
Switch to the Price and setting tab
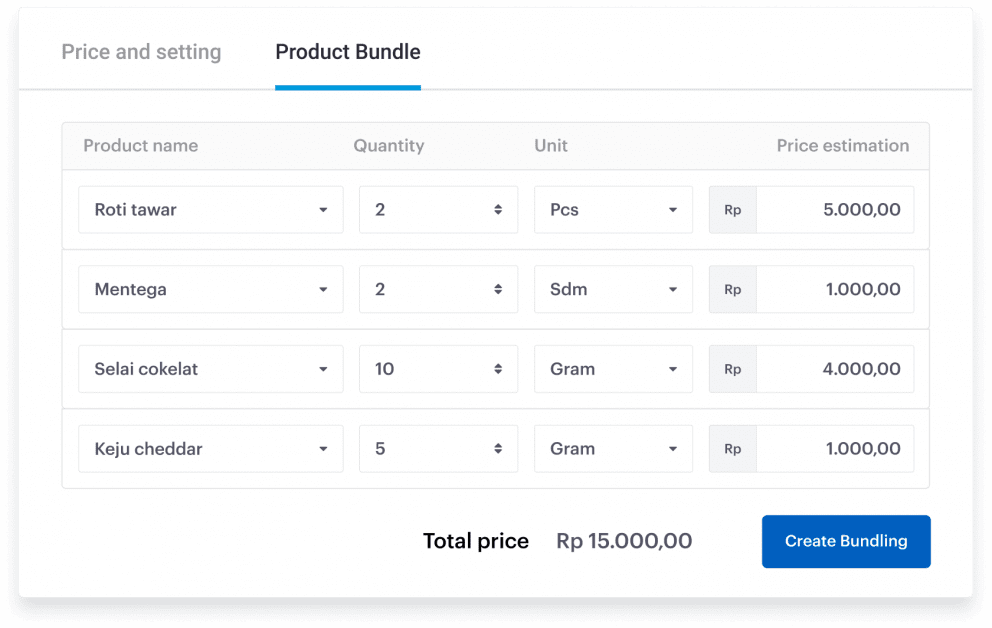[141, 52]
